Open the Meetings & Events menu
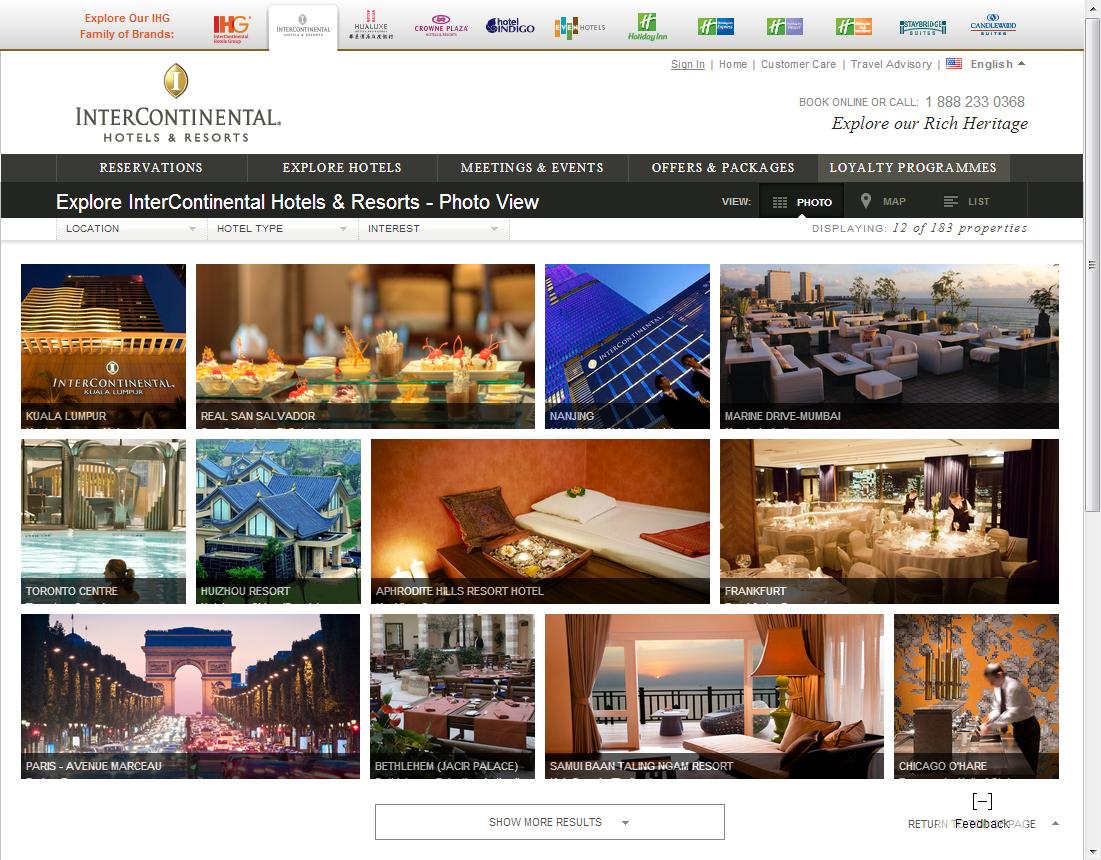The height and width of the screenshot is (860, 1101). (x=532, y=168)
